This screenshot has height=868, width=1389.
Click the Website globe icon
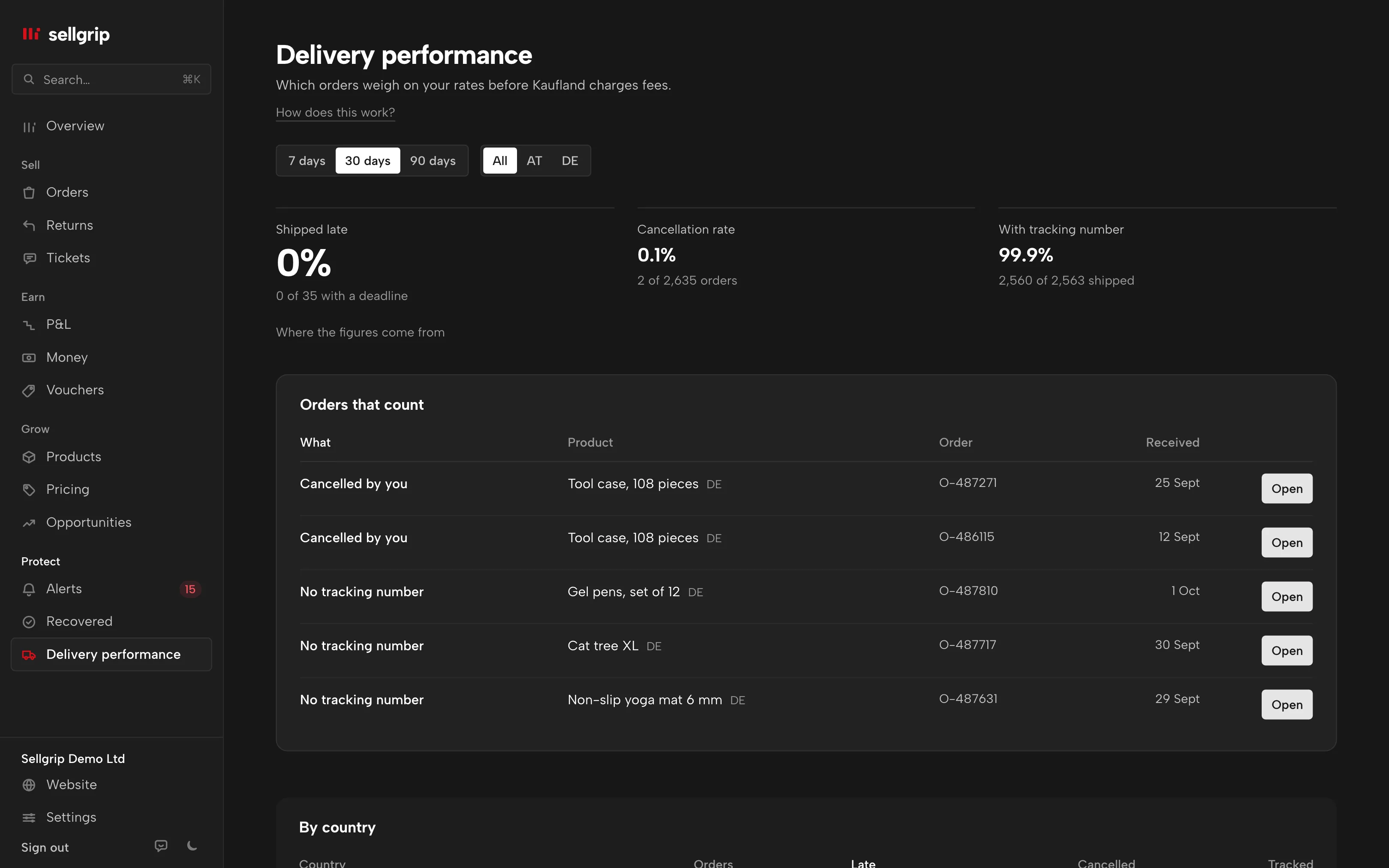pos(29,785)
